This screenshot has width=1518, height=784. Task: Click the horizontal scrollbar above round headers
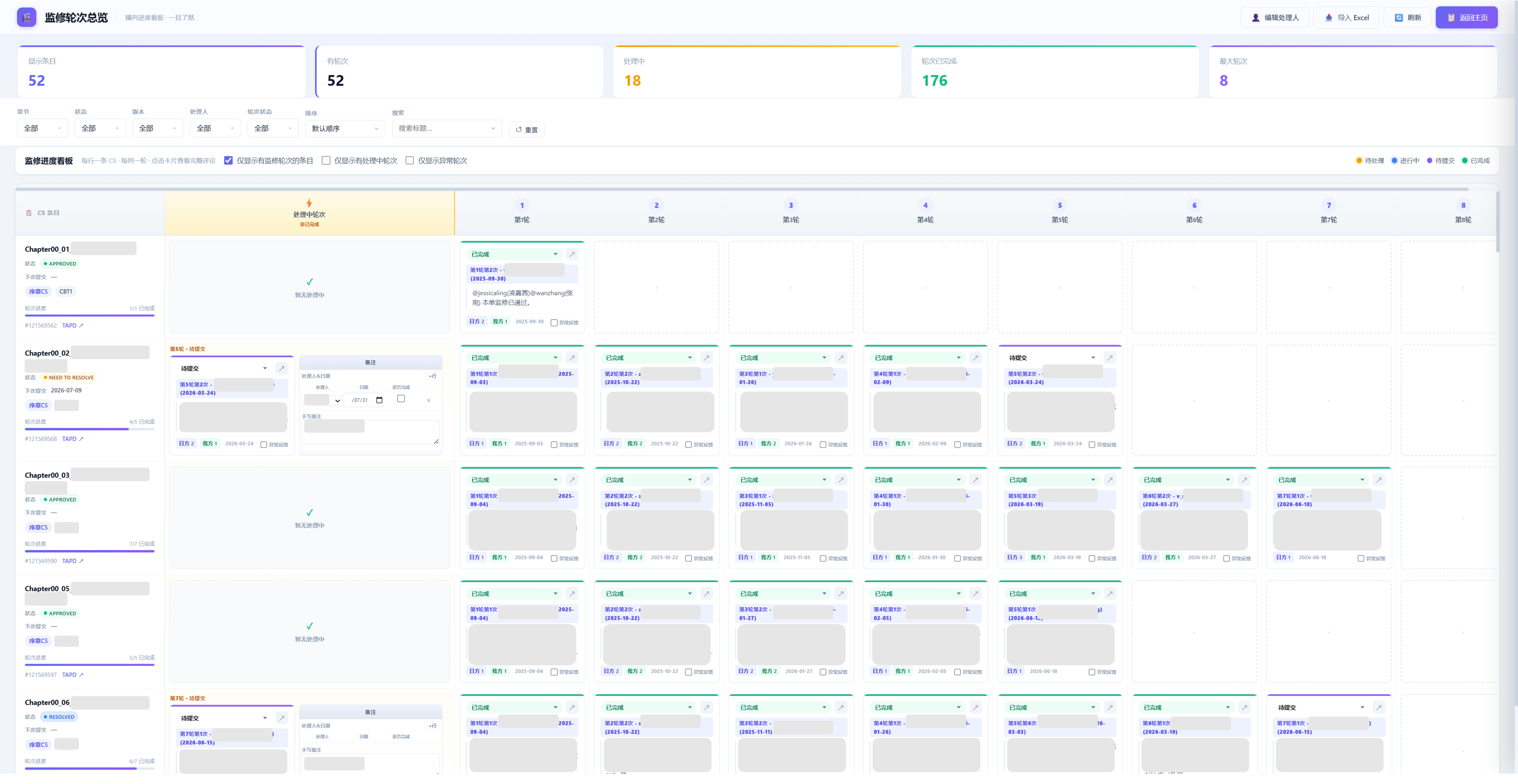pos(742,189)
